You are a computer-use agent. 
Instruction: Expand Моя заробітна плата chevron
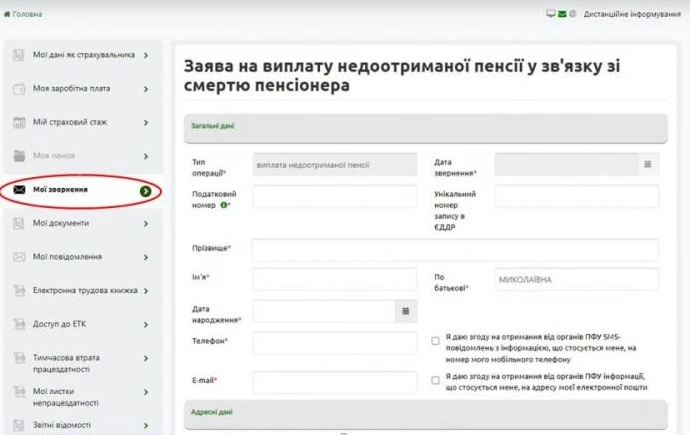point(146,89)
